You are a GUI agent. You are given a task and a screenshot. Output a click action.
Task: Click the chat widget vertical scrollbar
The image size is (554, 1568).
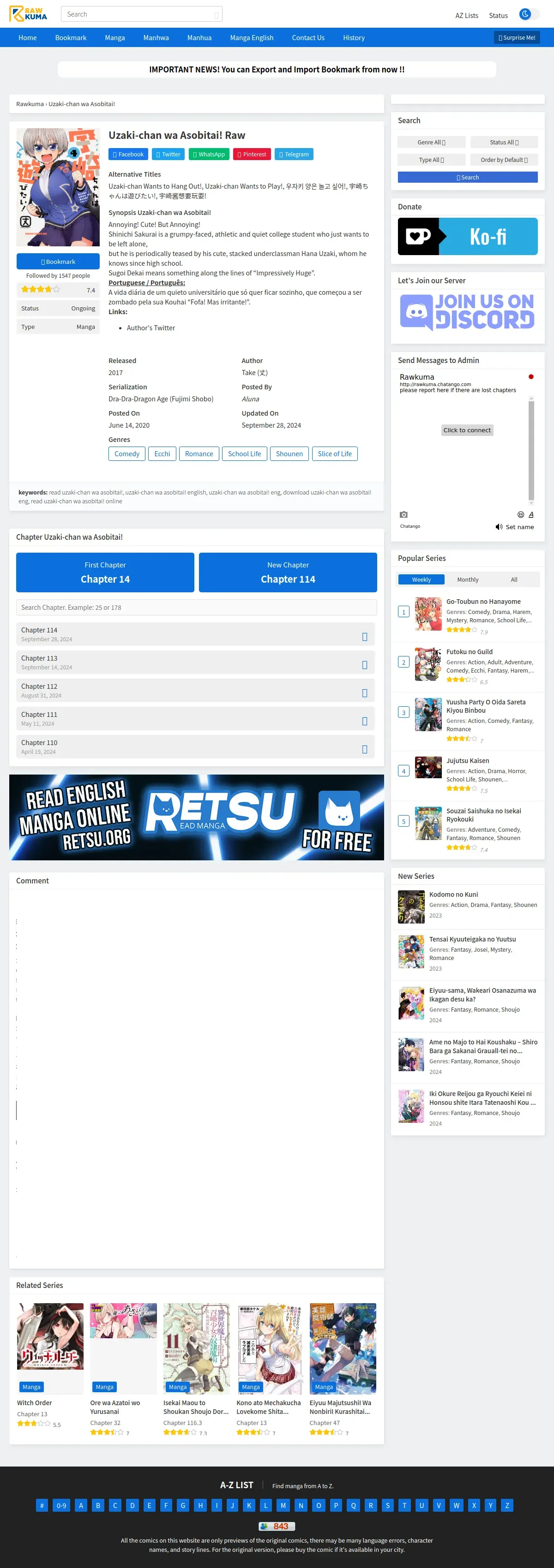click(x=531, y=450)
